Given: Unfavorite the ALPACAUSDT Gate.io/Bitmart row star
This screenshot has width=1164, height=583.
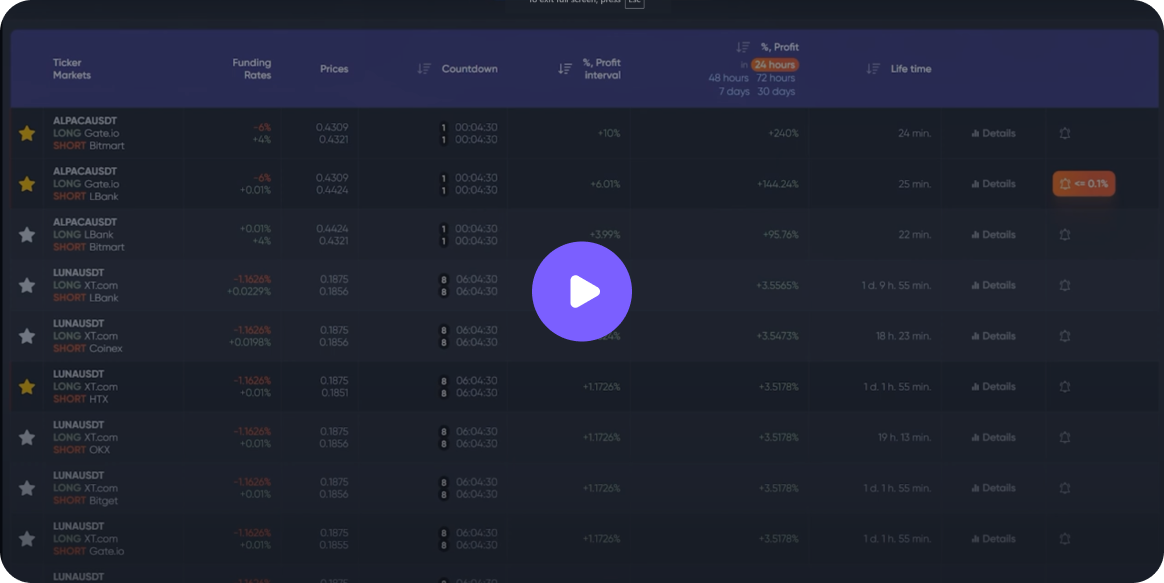Looking at the screenshot, I should [x=27, y=134].
